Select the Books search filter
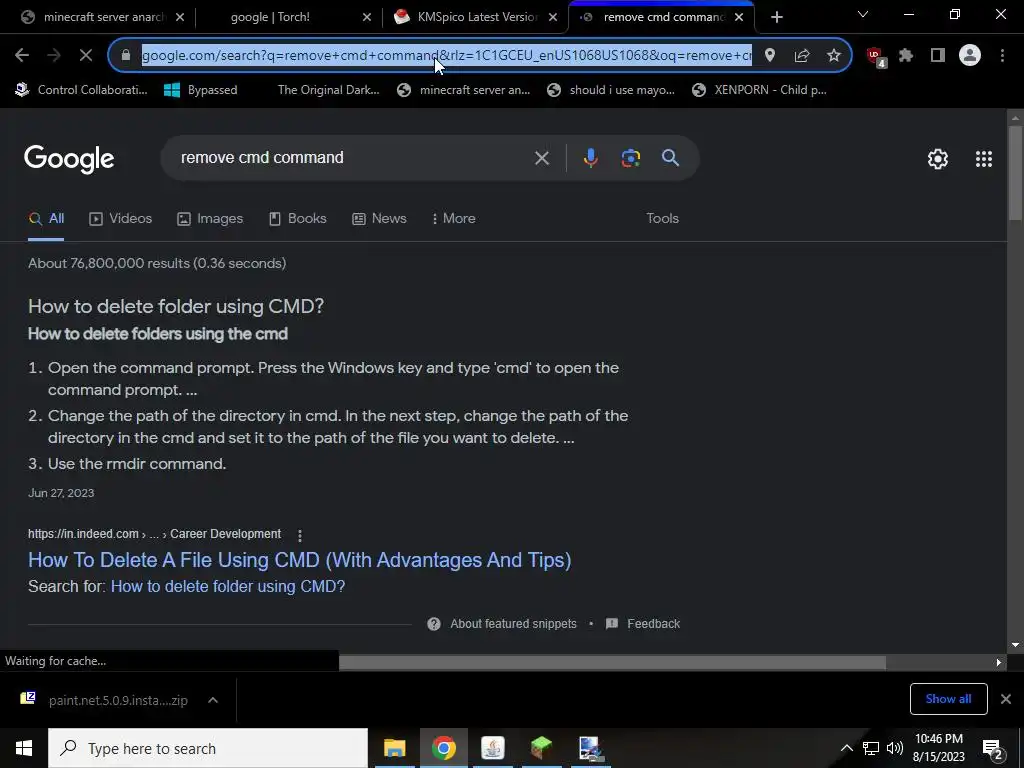The width and height of the screenshot is (1024, 768). click(298, 219)
